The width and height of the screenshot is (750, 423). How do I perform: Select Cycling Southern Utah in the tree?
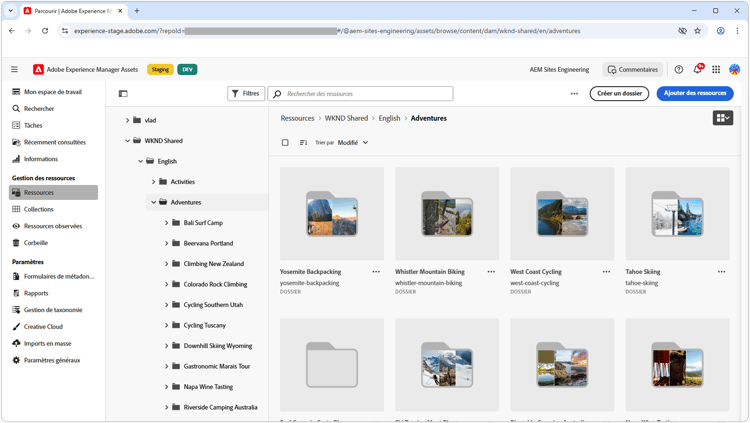[213, 305]
